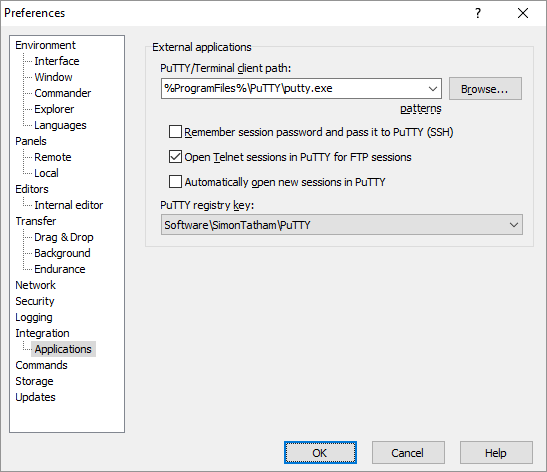The width and height of the screenshot is (547, 472).
Task: Enable Automatically open new sessions in PuTTY
Action: coord(175,182)
